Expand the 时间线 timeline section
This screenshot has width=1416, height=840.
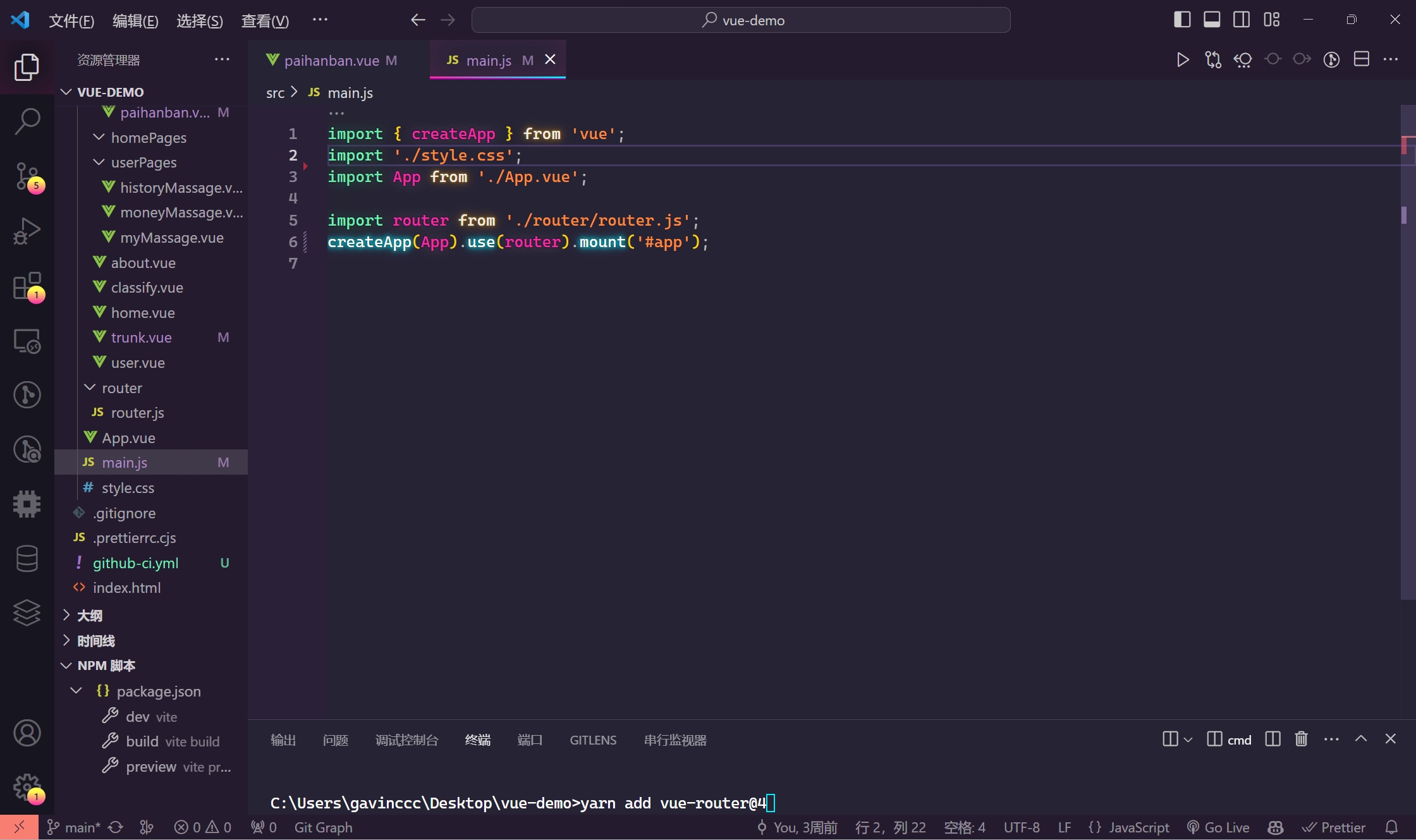[x=66, y=640]
